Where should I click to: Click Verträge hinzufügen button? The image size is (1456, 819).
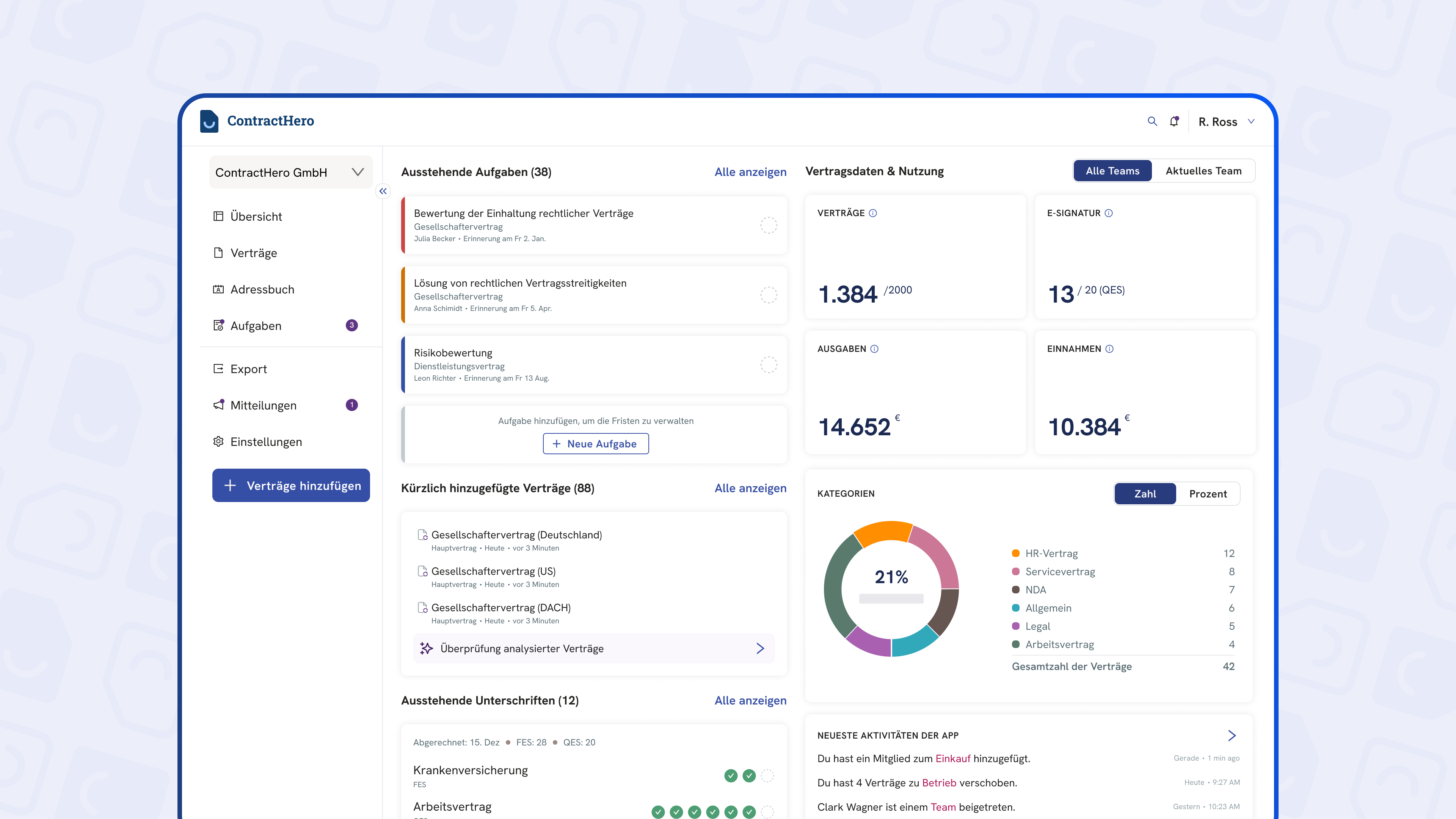click(291, 485)
